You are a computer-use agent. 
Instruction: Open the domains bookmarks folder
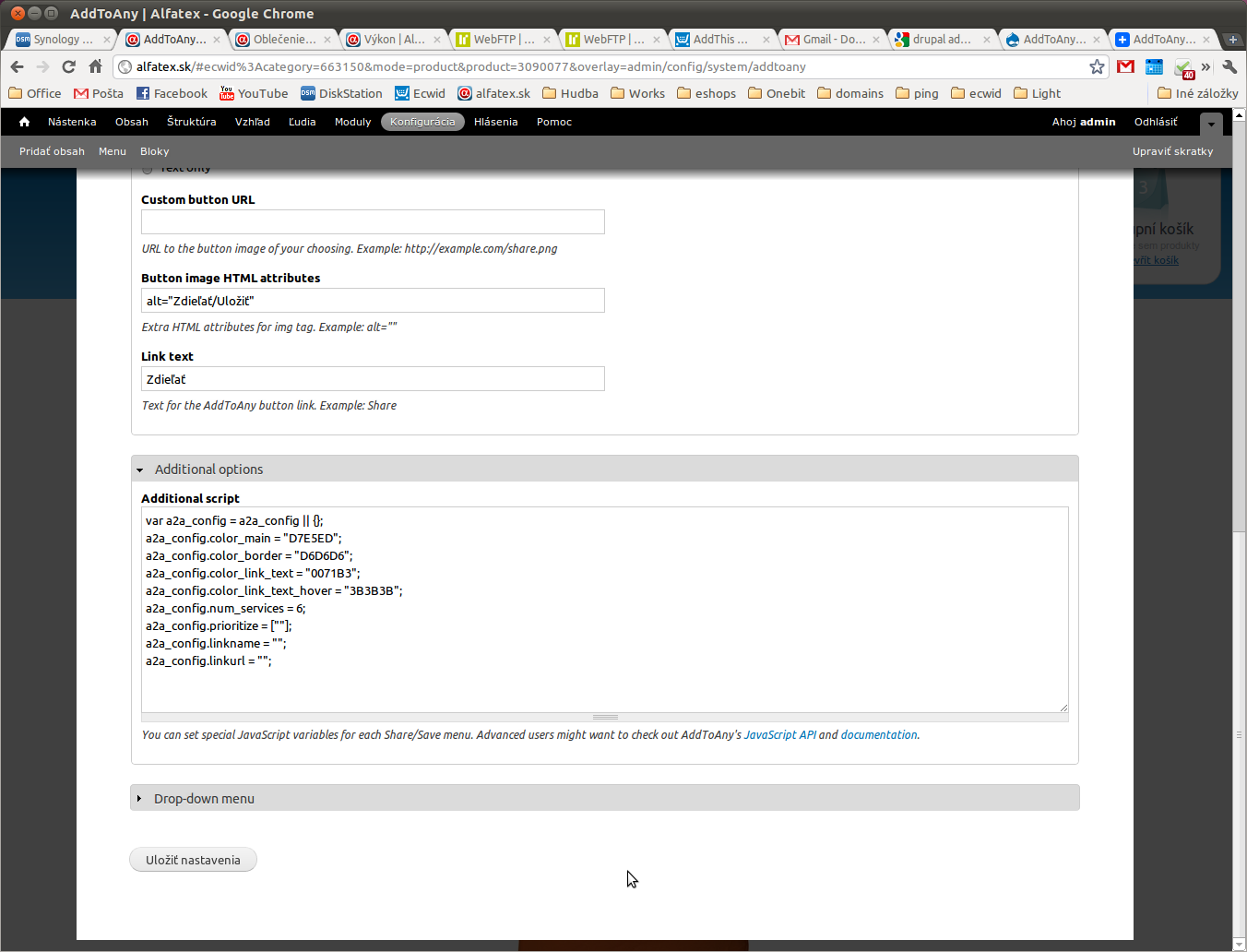pos(850,93)
